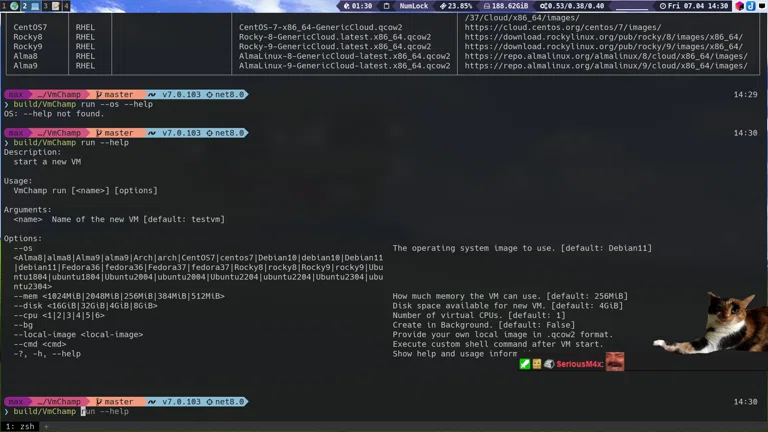The width and height of the screenshot is (768, 432).
Task: Open a new terminal tab with the plus button
Action: (x=47, y=427)
